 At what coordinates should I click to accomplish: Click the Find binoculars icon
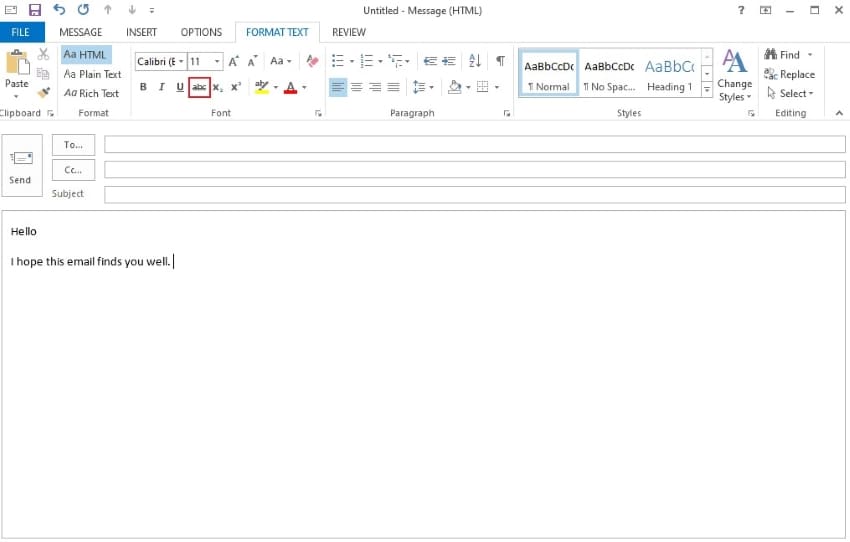(x=770, y=54)
